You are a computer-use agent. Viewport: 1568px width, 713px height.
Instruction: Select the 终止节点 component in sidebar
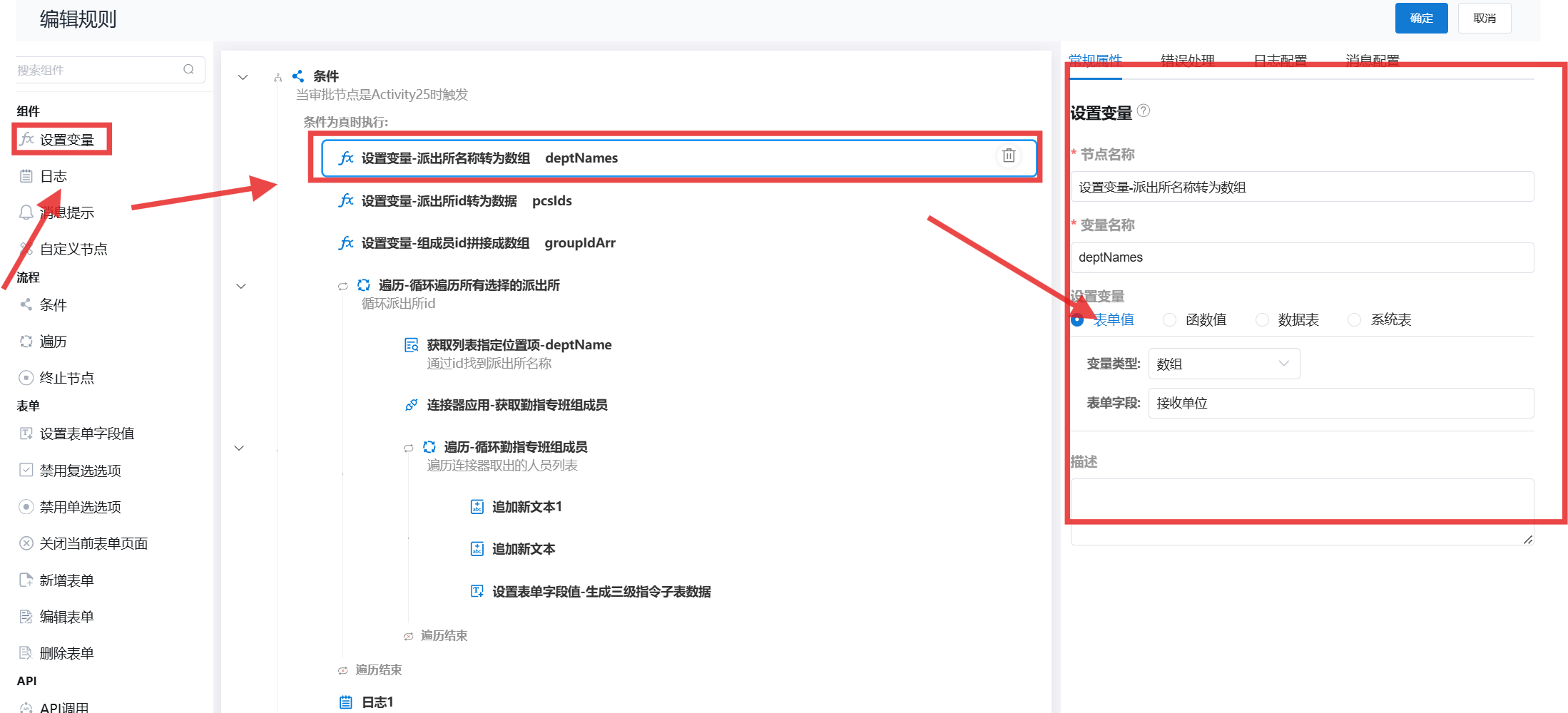[66, 378]
